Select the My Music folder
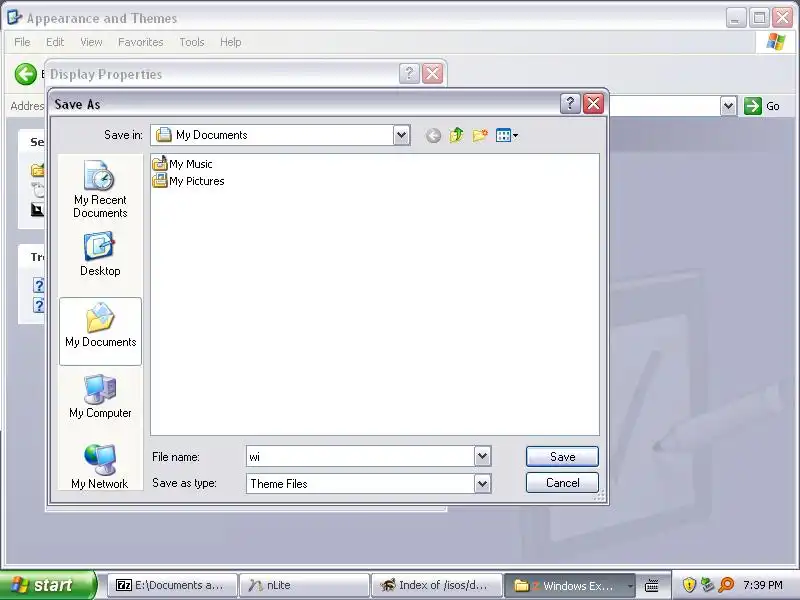Image resolution: width=800 pixels, height=600 pixels. coord(182,164)
